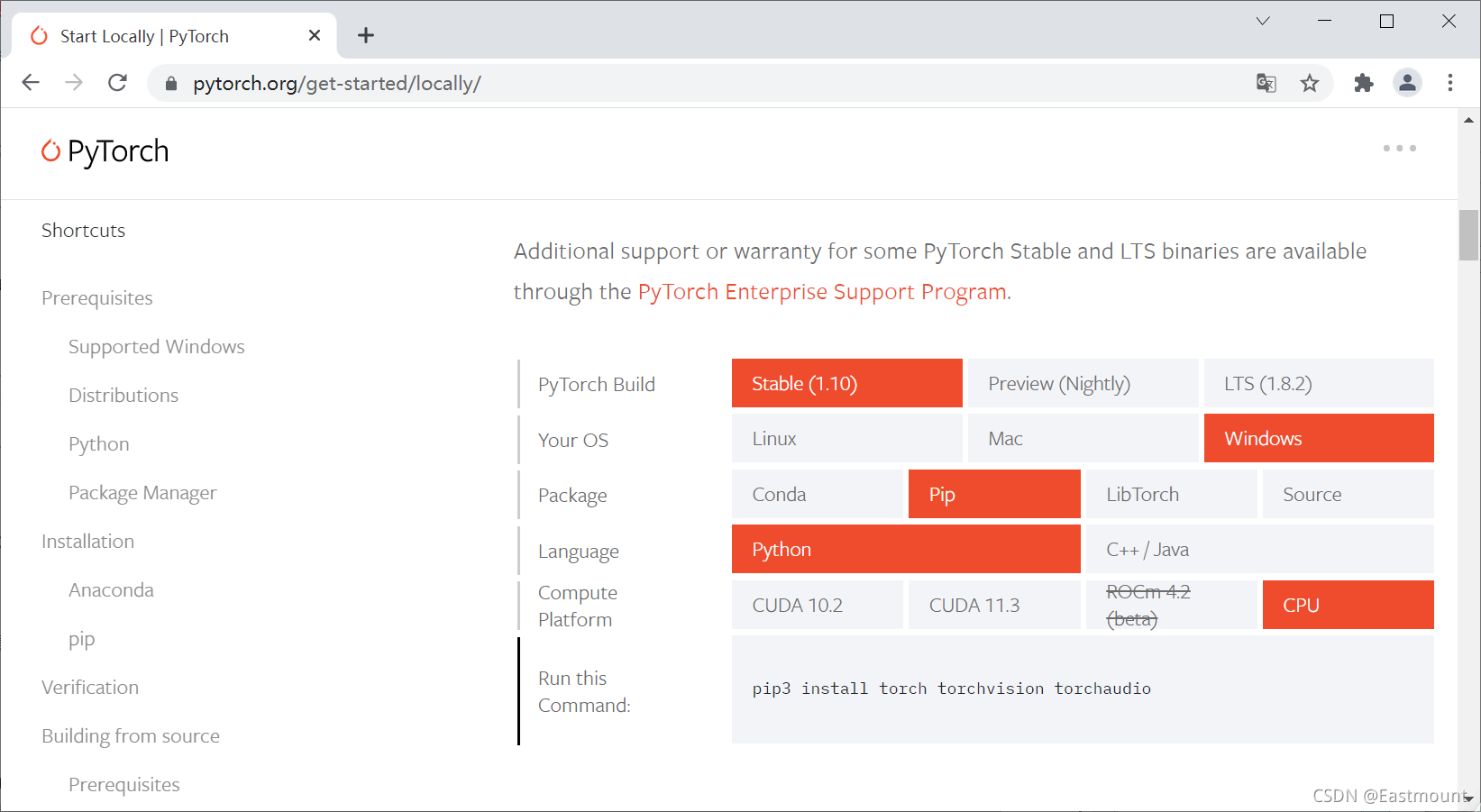Select the Source package option
This screenshot has width=1481, height=812.
pos(1348,494)
